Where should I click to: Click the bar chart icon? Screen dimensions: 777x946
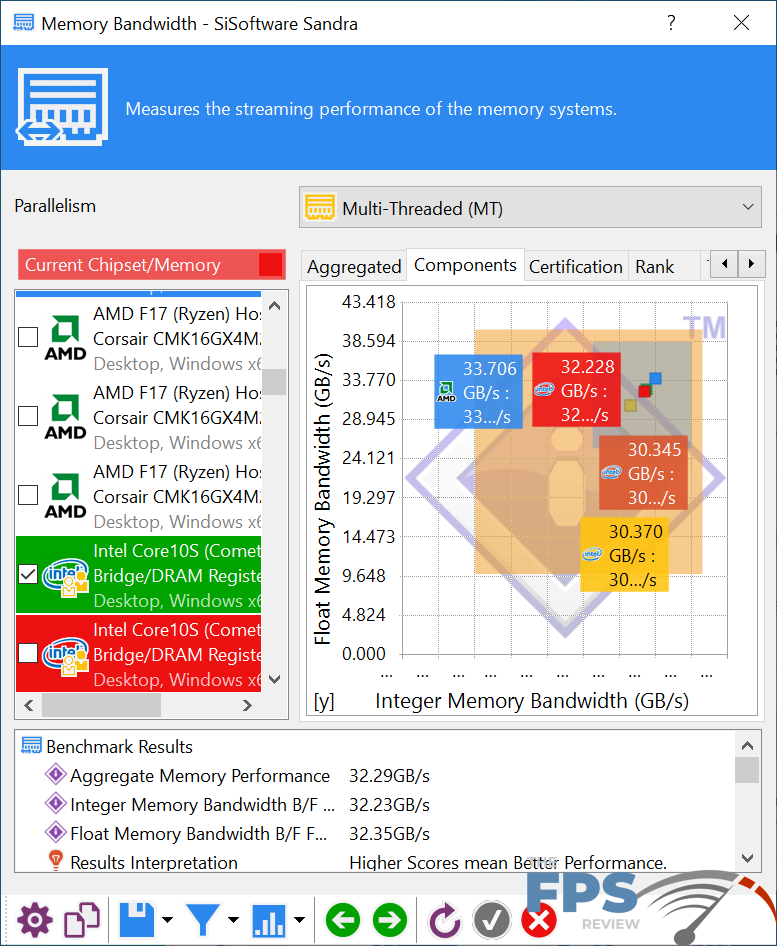click(269, 920)
